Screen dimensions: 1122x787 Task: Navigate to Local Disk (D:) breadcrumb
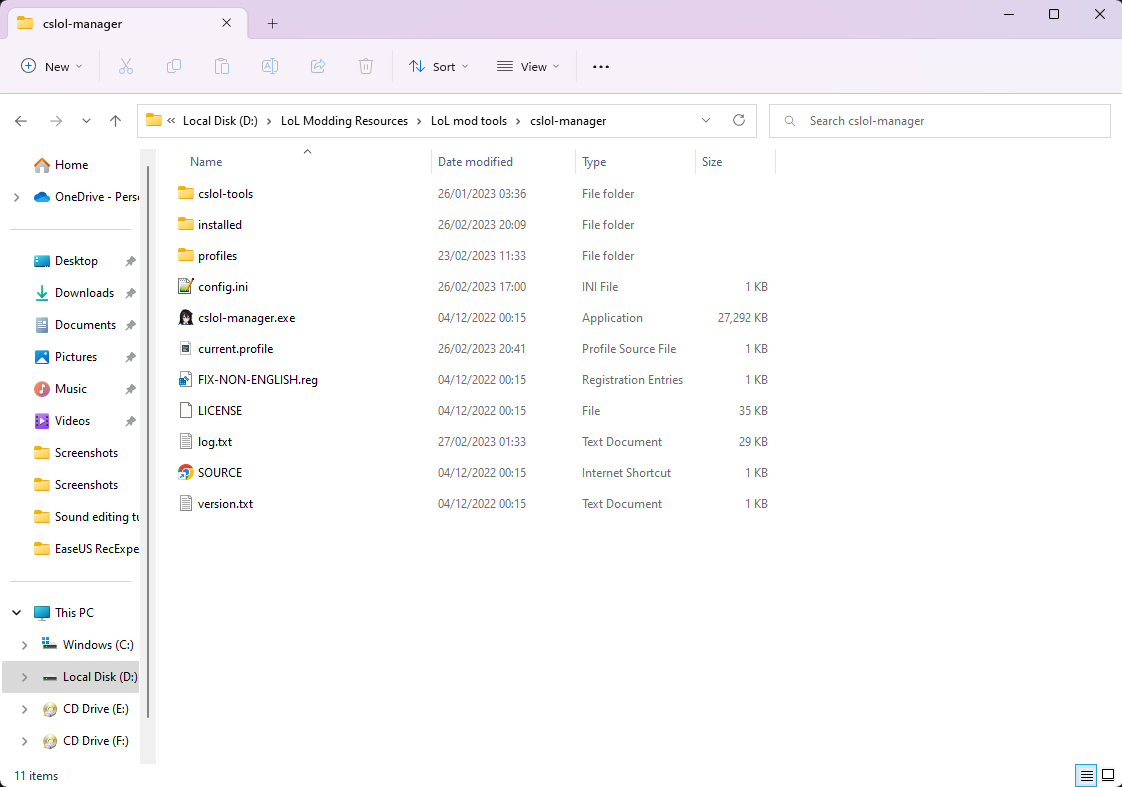pos(220,121)
